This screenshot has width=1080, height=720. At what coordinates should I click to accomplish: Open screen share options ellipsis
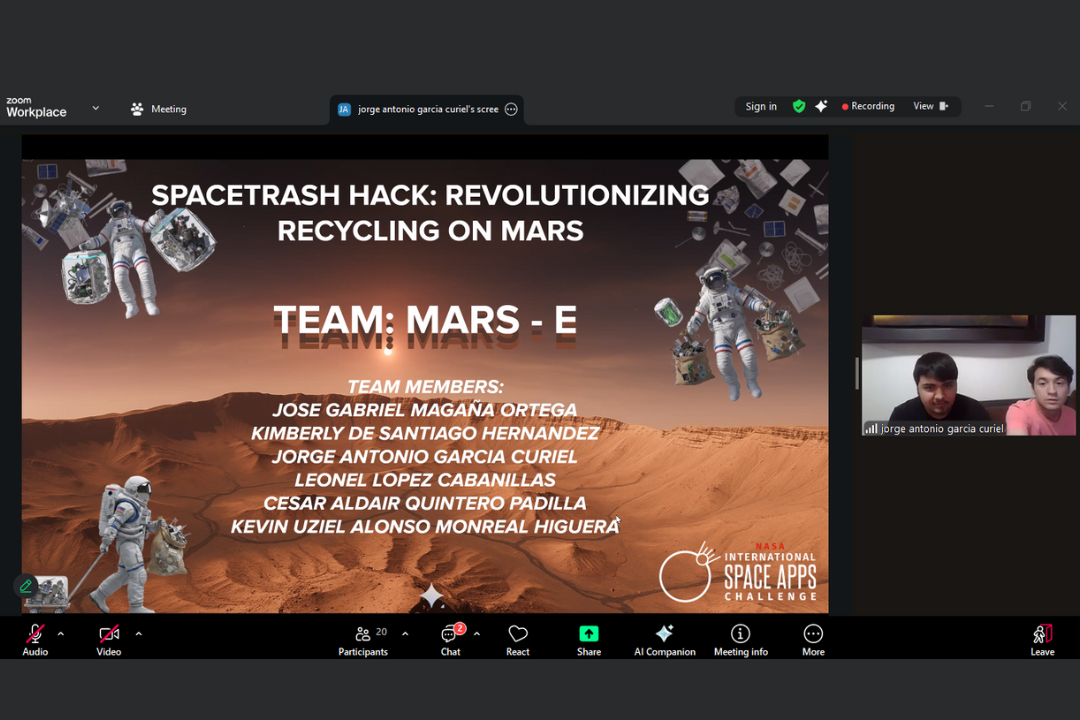pyautogui.click(x=511, y=109)
